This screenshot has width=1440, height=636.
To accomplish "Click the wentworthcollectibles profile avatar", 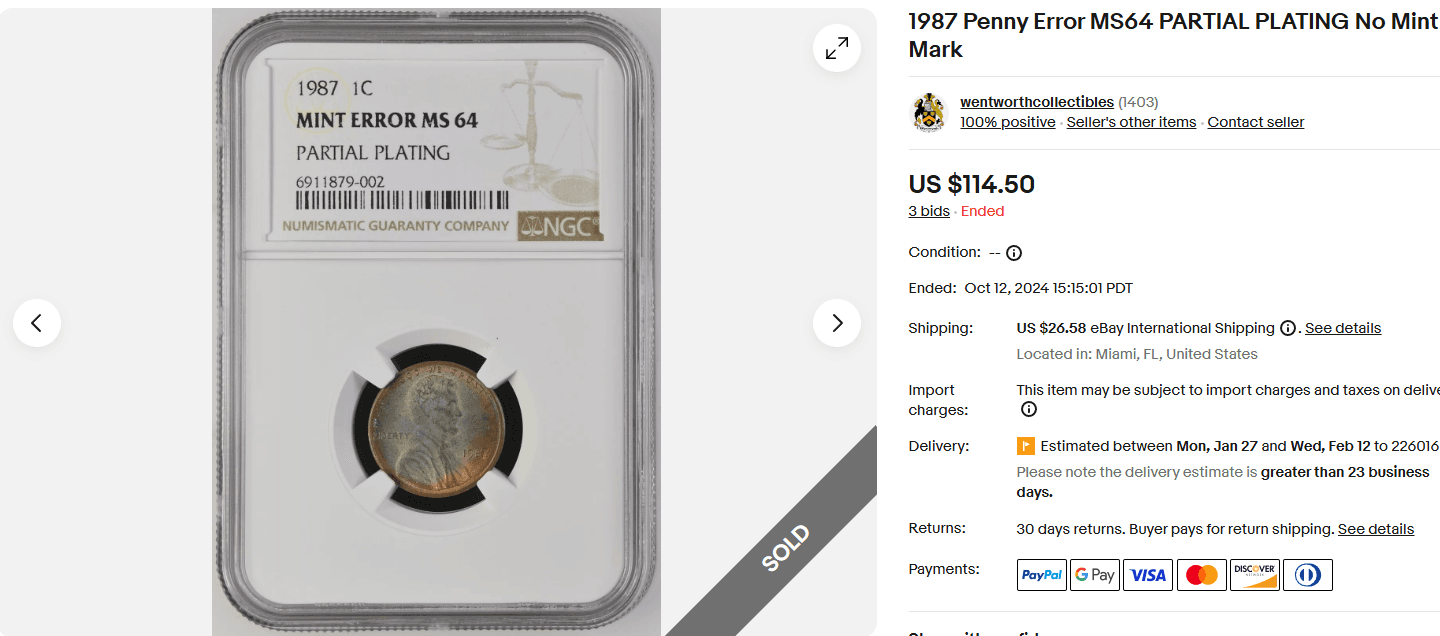I will coord(928,112).
